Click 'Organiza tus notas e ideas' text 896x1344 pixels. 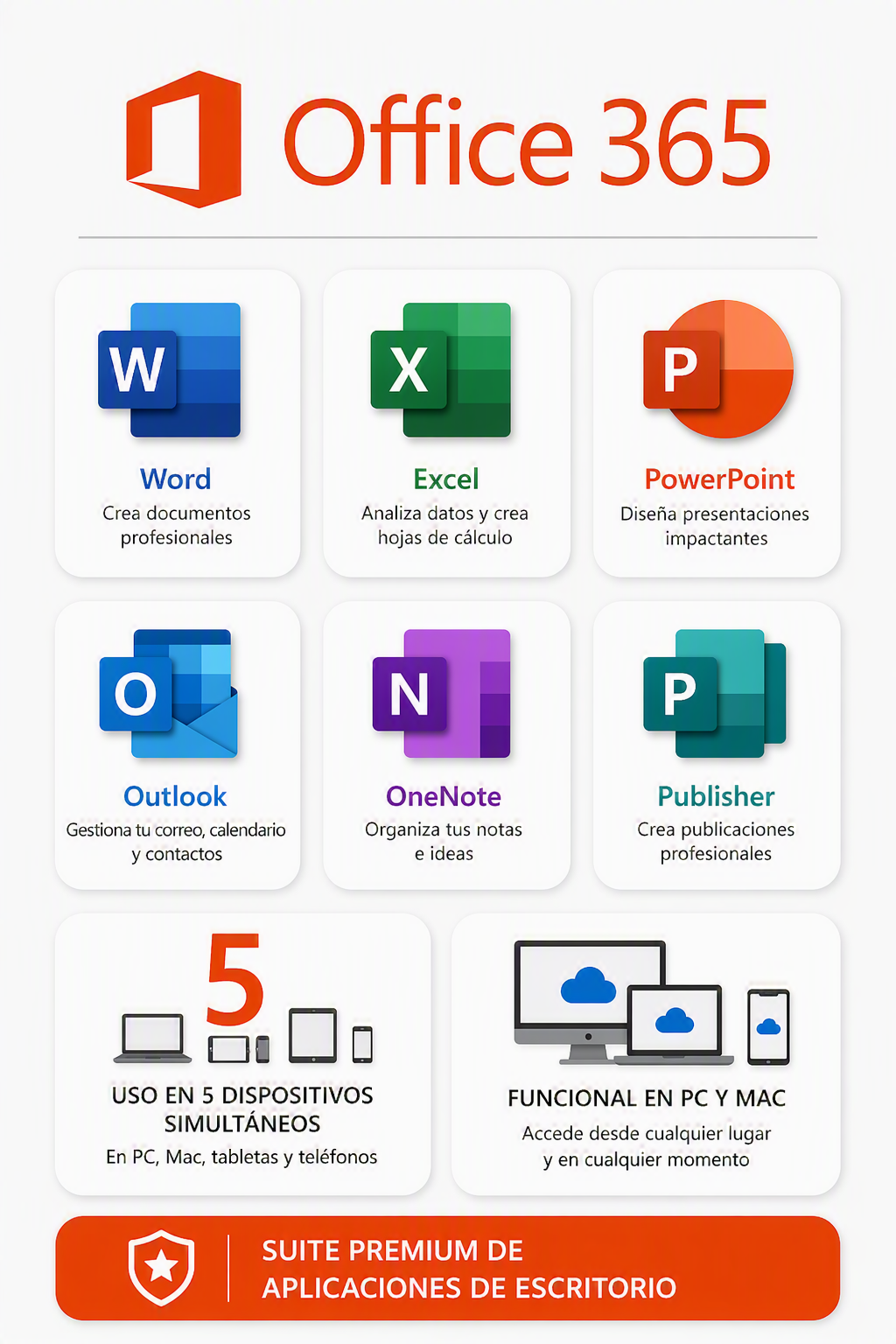pos(444,842)
